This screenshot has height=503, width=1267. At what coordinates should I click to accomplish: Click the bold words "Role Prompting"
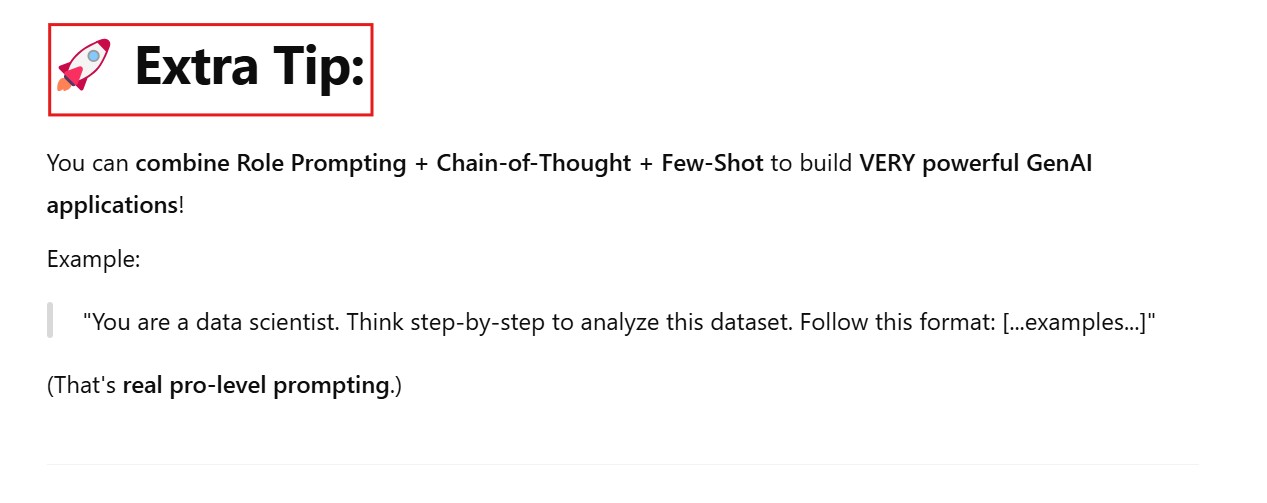(x=321, y=163)
